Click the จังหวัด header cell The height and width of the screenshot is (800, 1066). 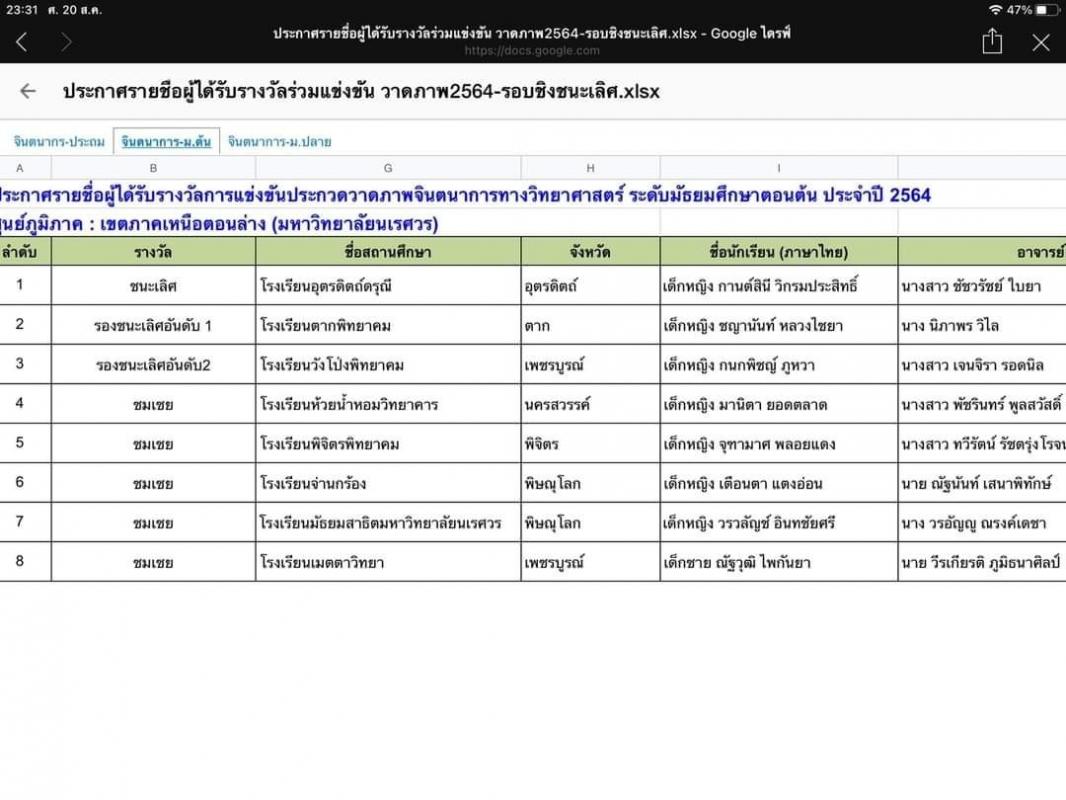tap(590, 251)
